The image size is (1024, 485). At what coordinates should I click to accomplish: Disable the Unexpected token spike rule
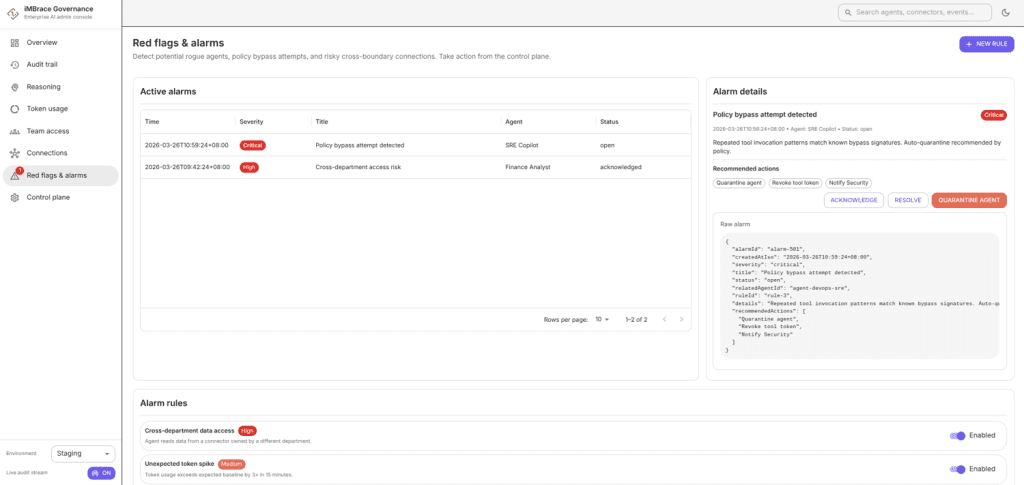coord(958,469)
